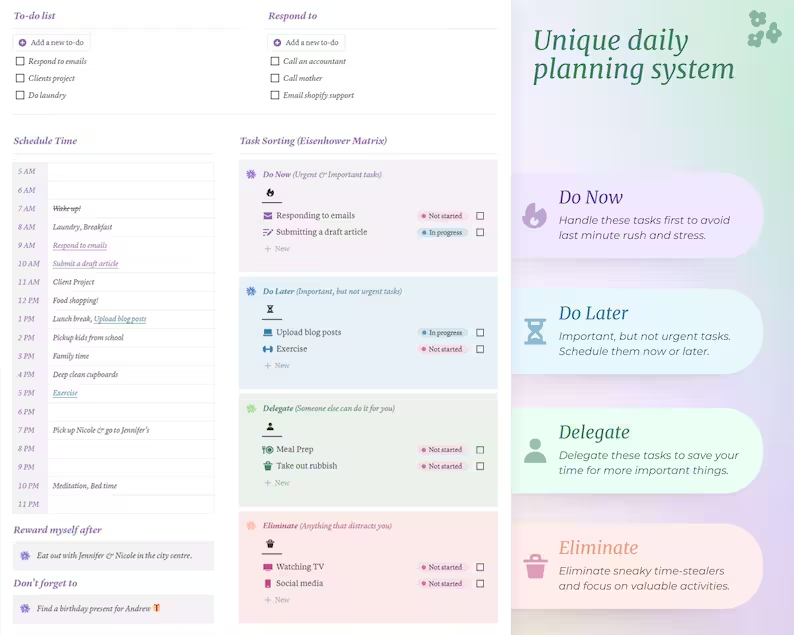Tick the Call mother checkbox
The width and height of the screenshot is (794, 635).
tap(275, 78)
